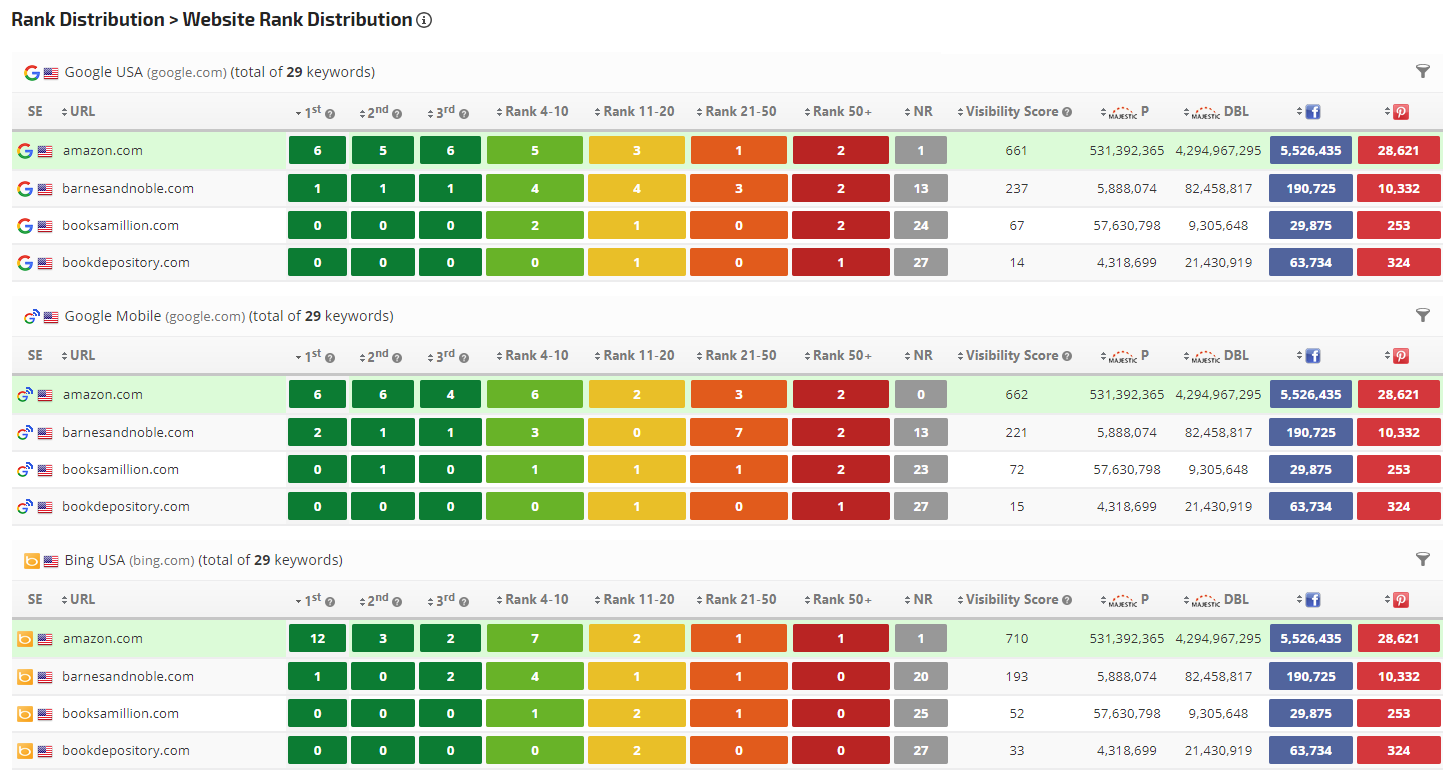1450x782 pixels.
Task: Open amazon.com link in Google USA table
Action: (102, 151)
